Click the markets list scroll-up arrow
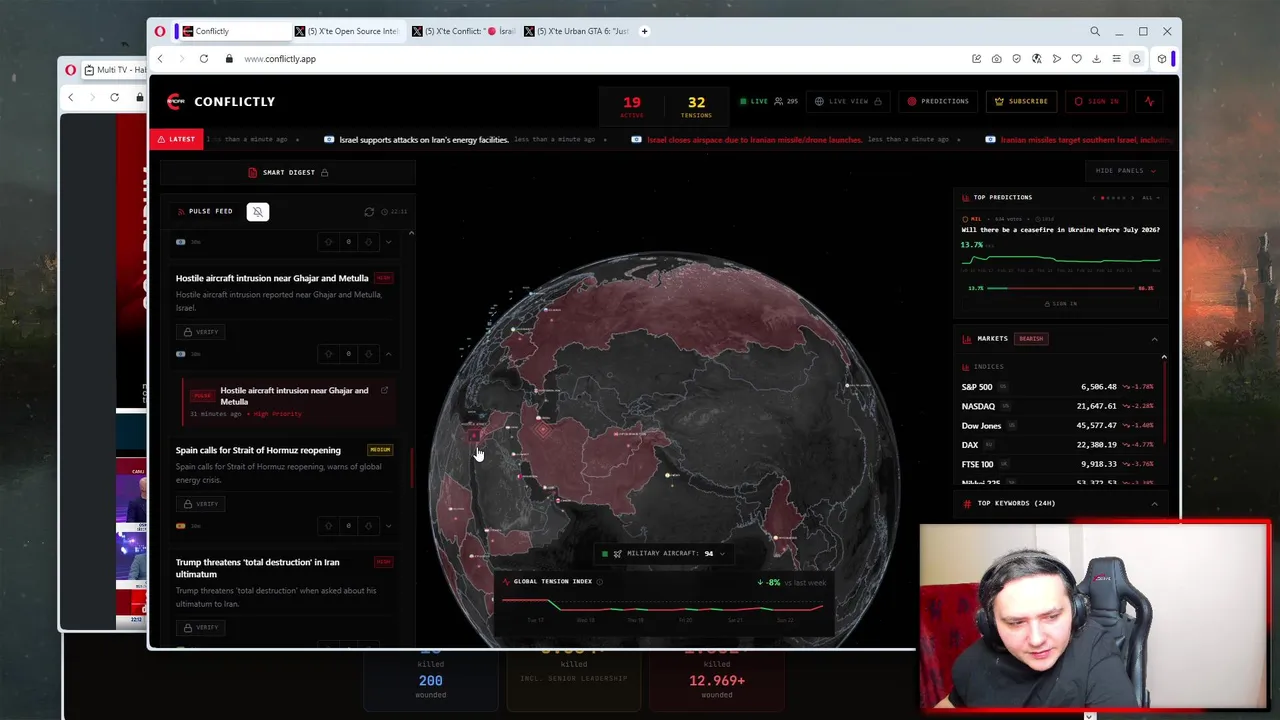1280x720 pixels. tap(1164, 357)
